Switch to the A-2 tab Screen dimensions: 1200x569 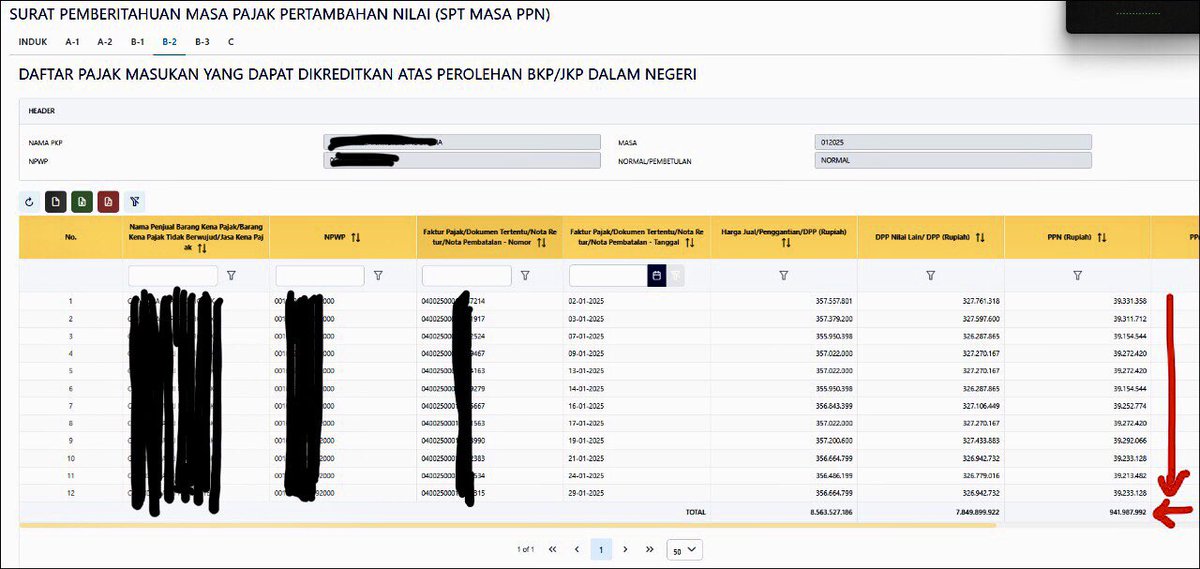(x=105, y=42)
